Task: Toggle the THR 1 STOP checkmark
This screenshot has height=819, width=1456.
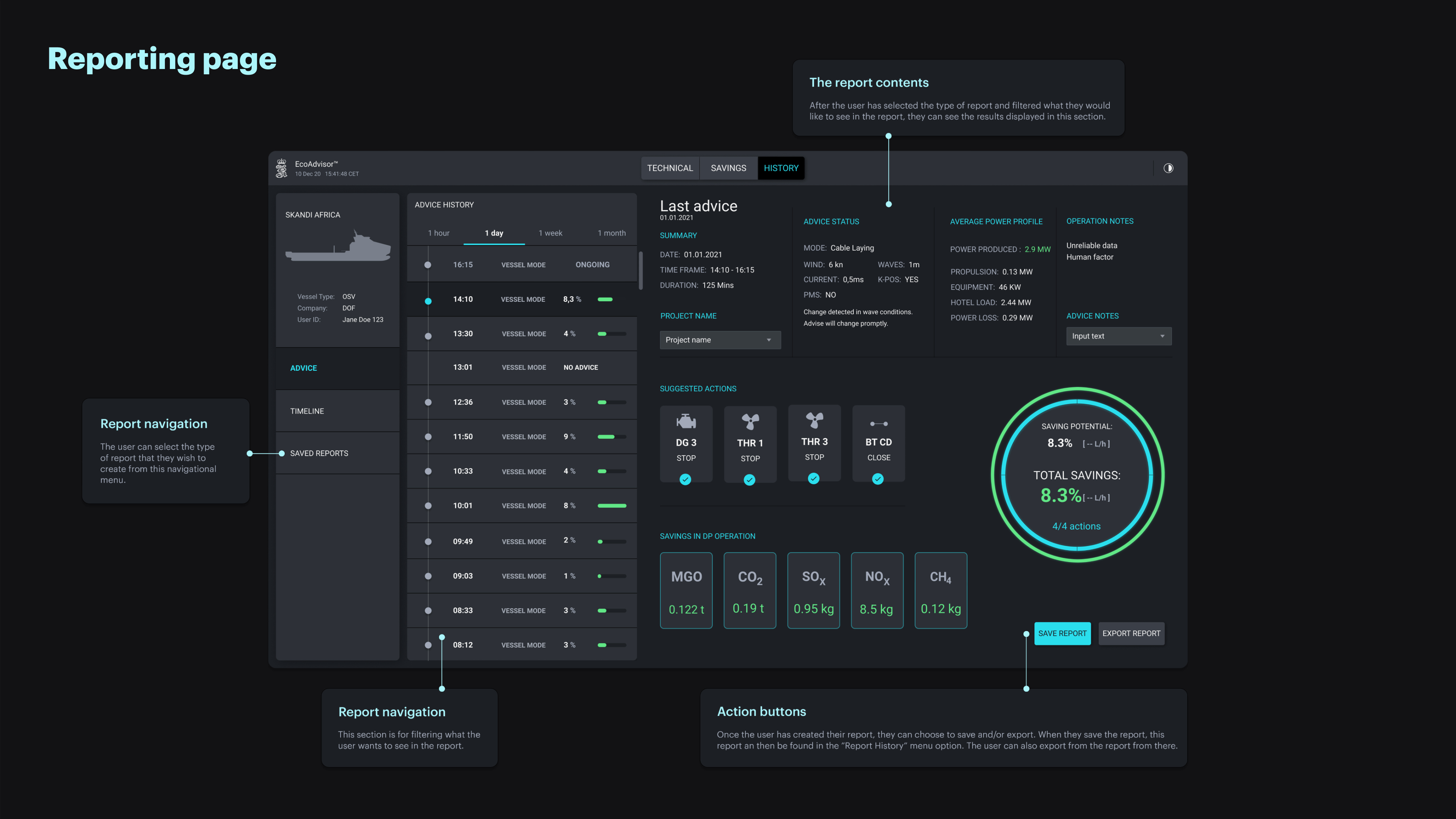Action: 750,480
